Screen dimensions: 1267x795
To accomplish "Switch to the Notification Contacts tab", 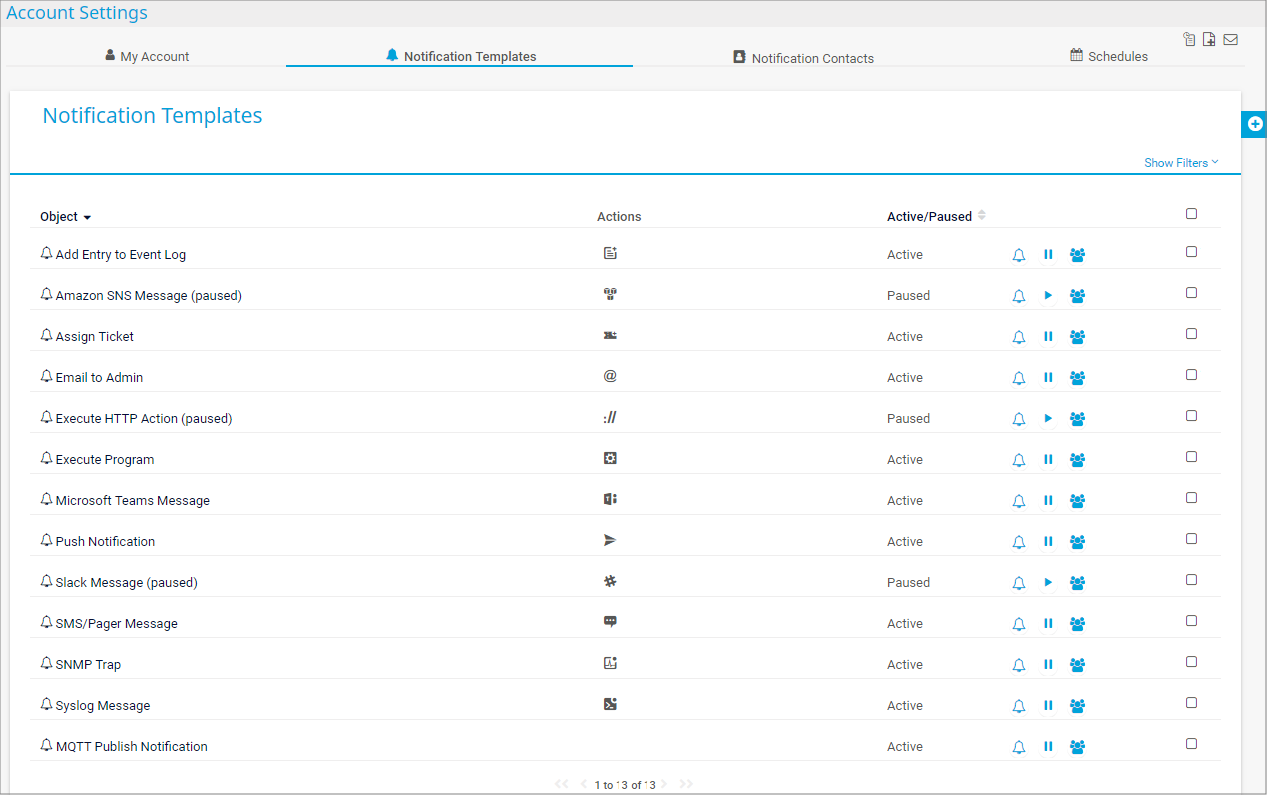I will pos(803,58).
